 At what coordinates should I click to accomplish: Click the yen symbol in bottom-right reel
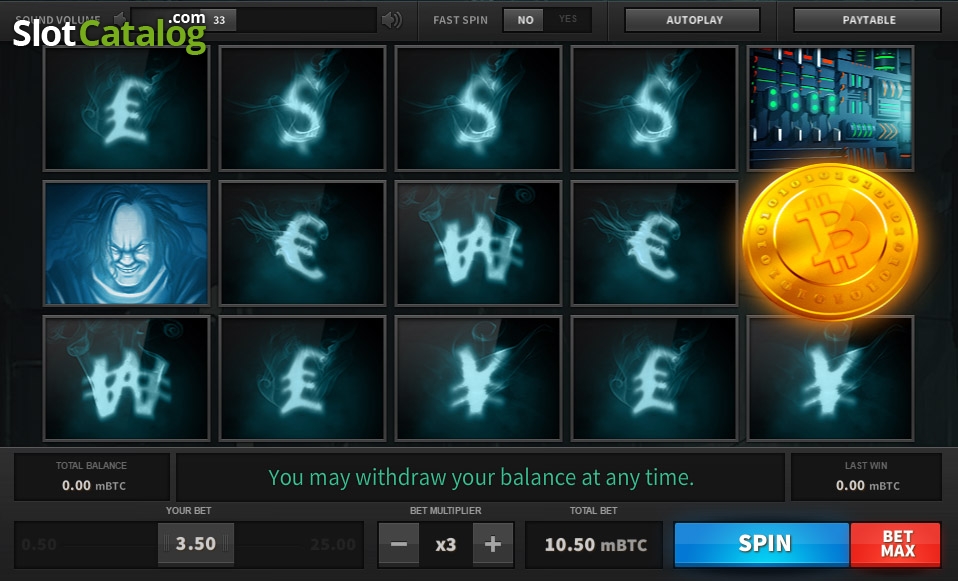[x=830, y=378]
